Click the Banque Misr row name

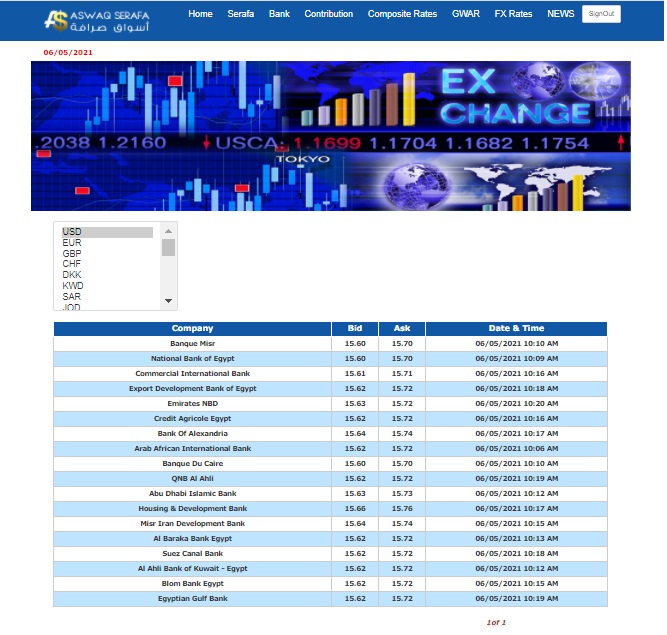[192, 344]
